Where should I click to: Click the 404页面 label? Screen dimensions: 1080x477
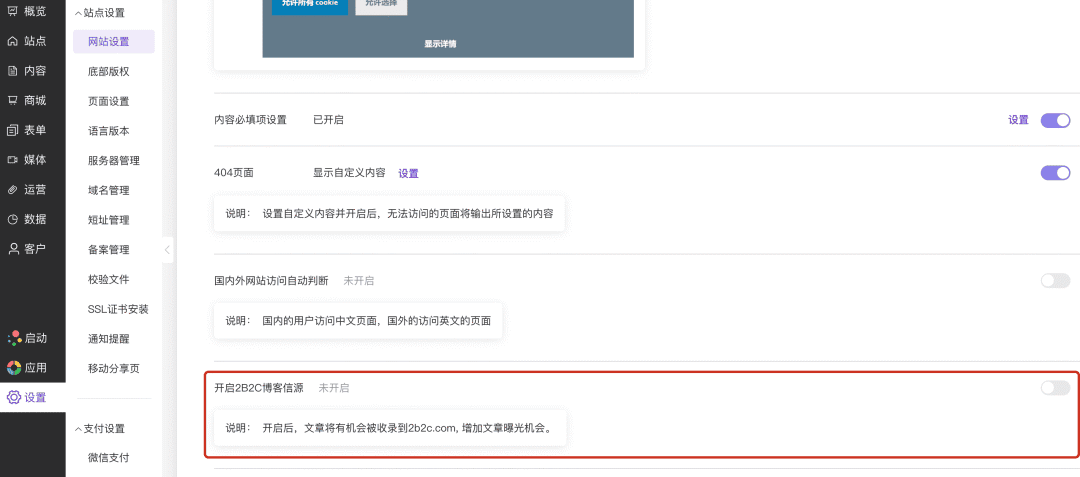234,173
